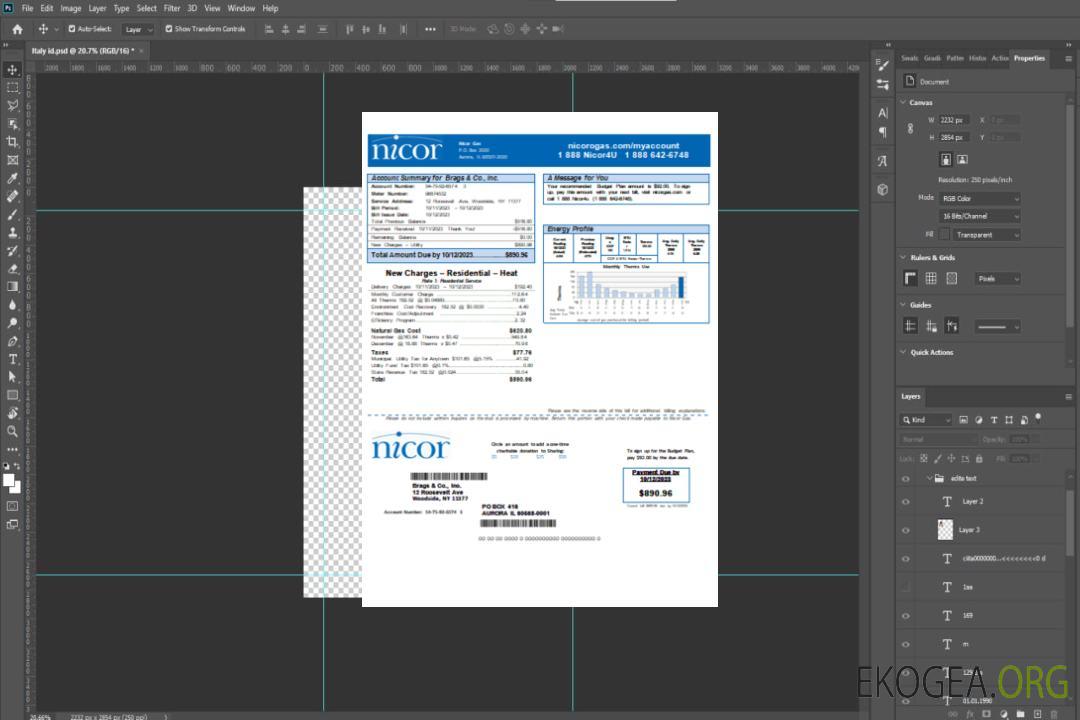
Task: Switch to the Swatches panel tab
Action: coord(909,58)
